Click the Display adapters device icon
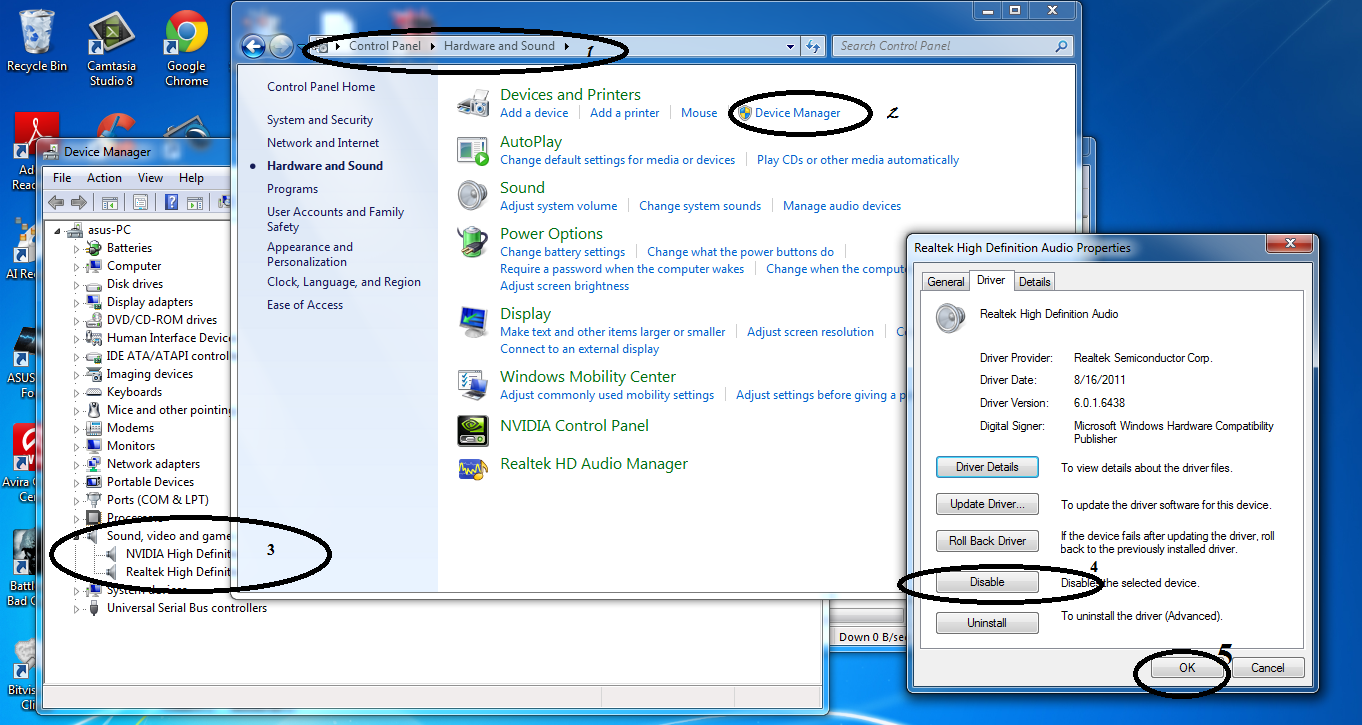The image size is (1362, 725). [94, 302]
